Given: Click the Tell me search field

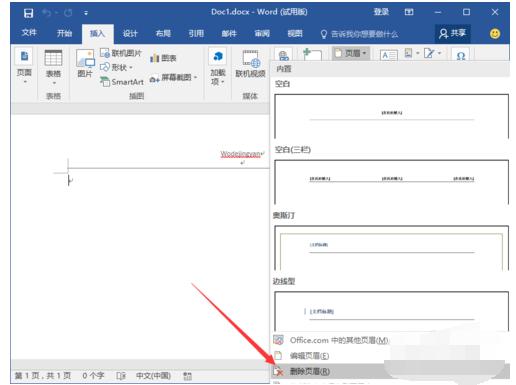Looking at the screenshot, I should pyautogui.click(x=359, y=34).
